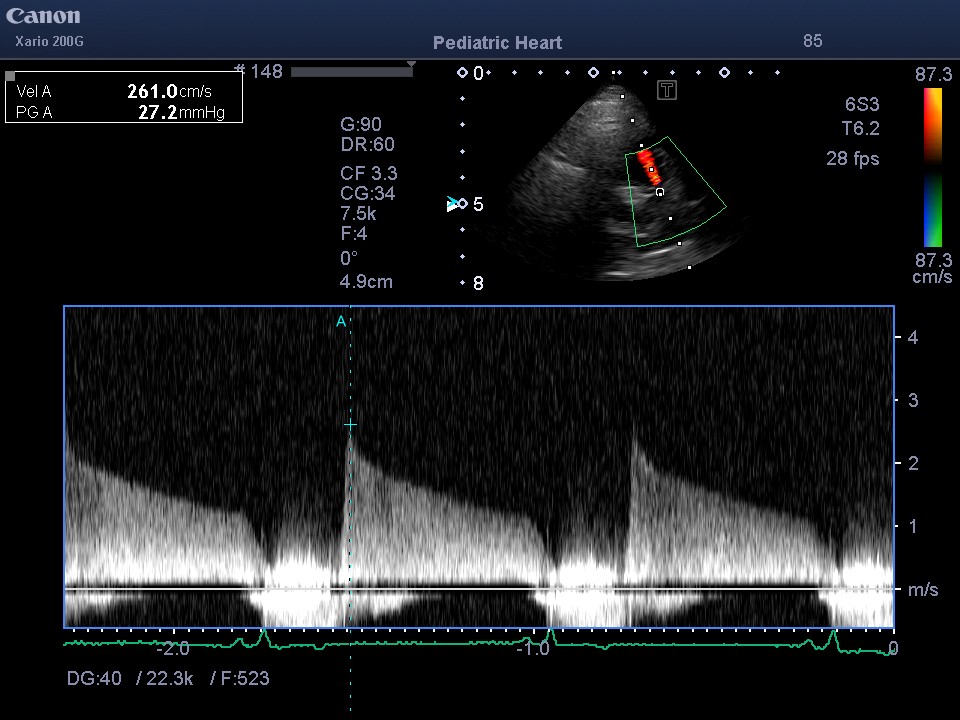The width and height of the screenshot is (960, 720).
Task: Click the lower '87.3 cm/s' color scale limit
Action: (x=933, y=268)
